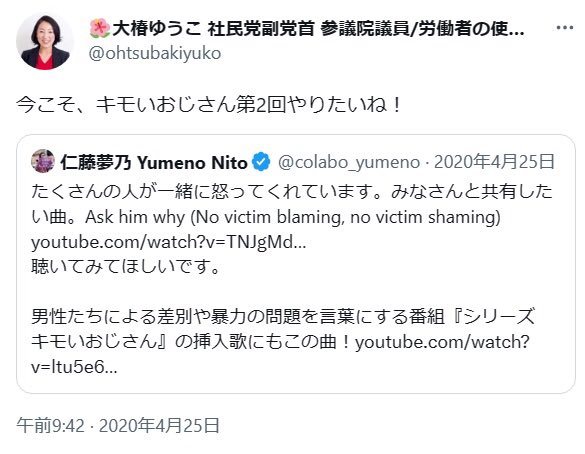
Task: Click the blue verified badge icon
Action: tap(261, 162)
